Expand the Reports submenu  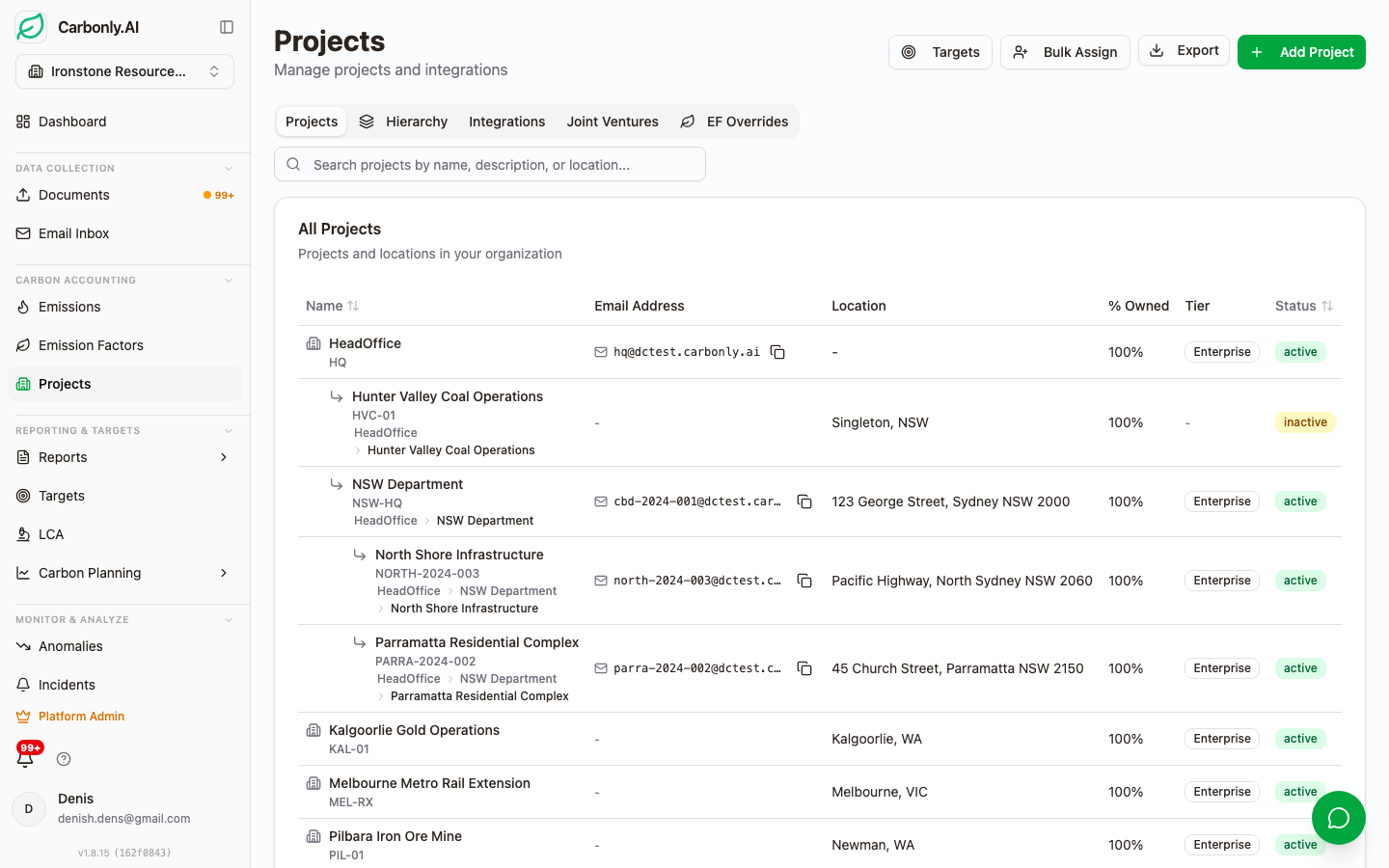(x=224, y=457)
